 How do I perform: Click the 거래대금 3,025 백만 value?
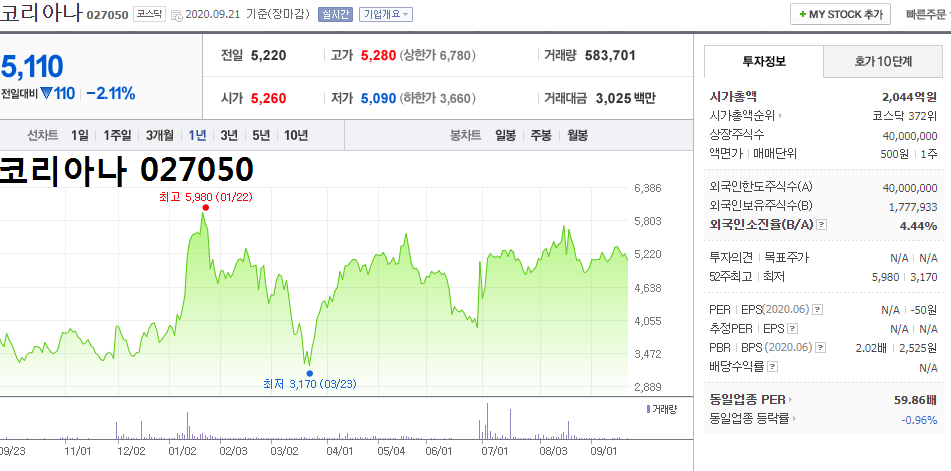click(x=626, y=98)
